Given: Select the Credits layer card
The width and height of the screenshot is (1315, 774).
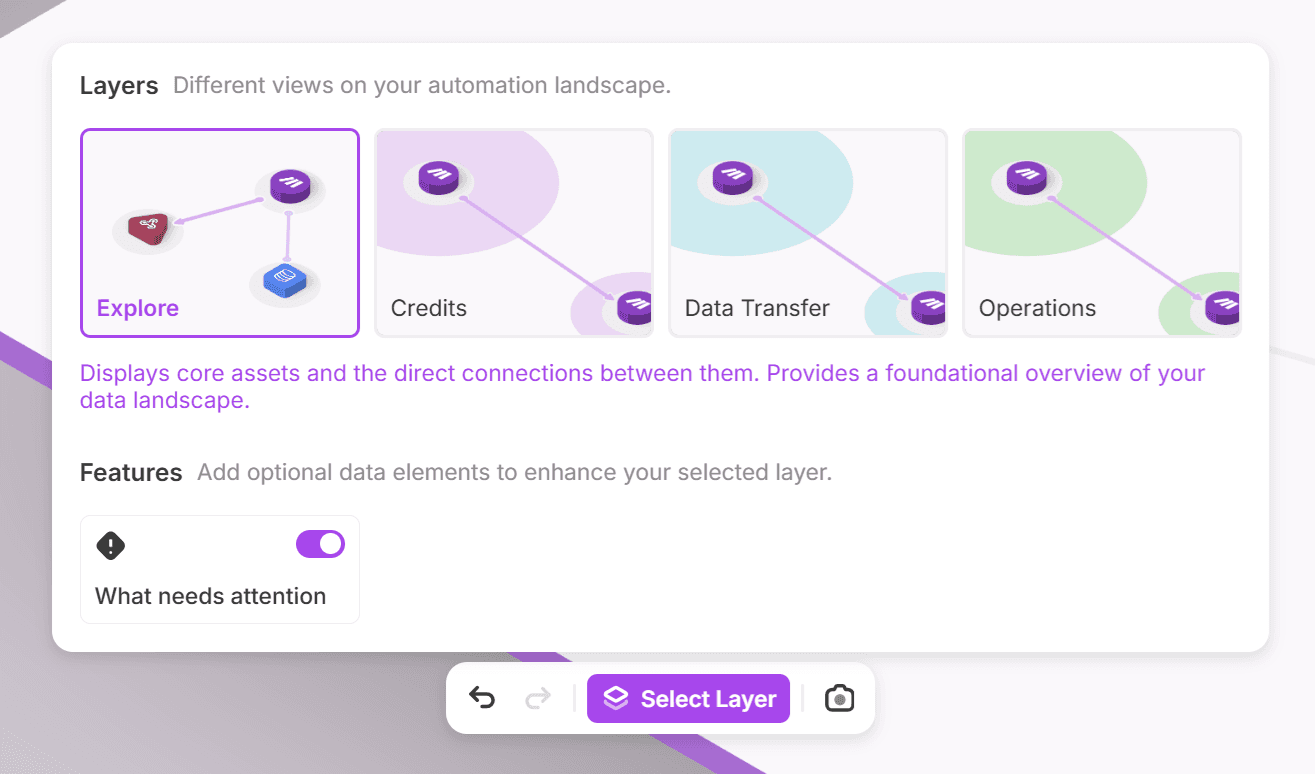Looking at the screenshot, I should tap(513, 232).
